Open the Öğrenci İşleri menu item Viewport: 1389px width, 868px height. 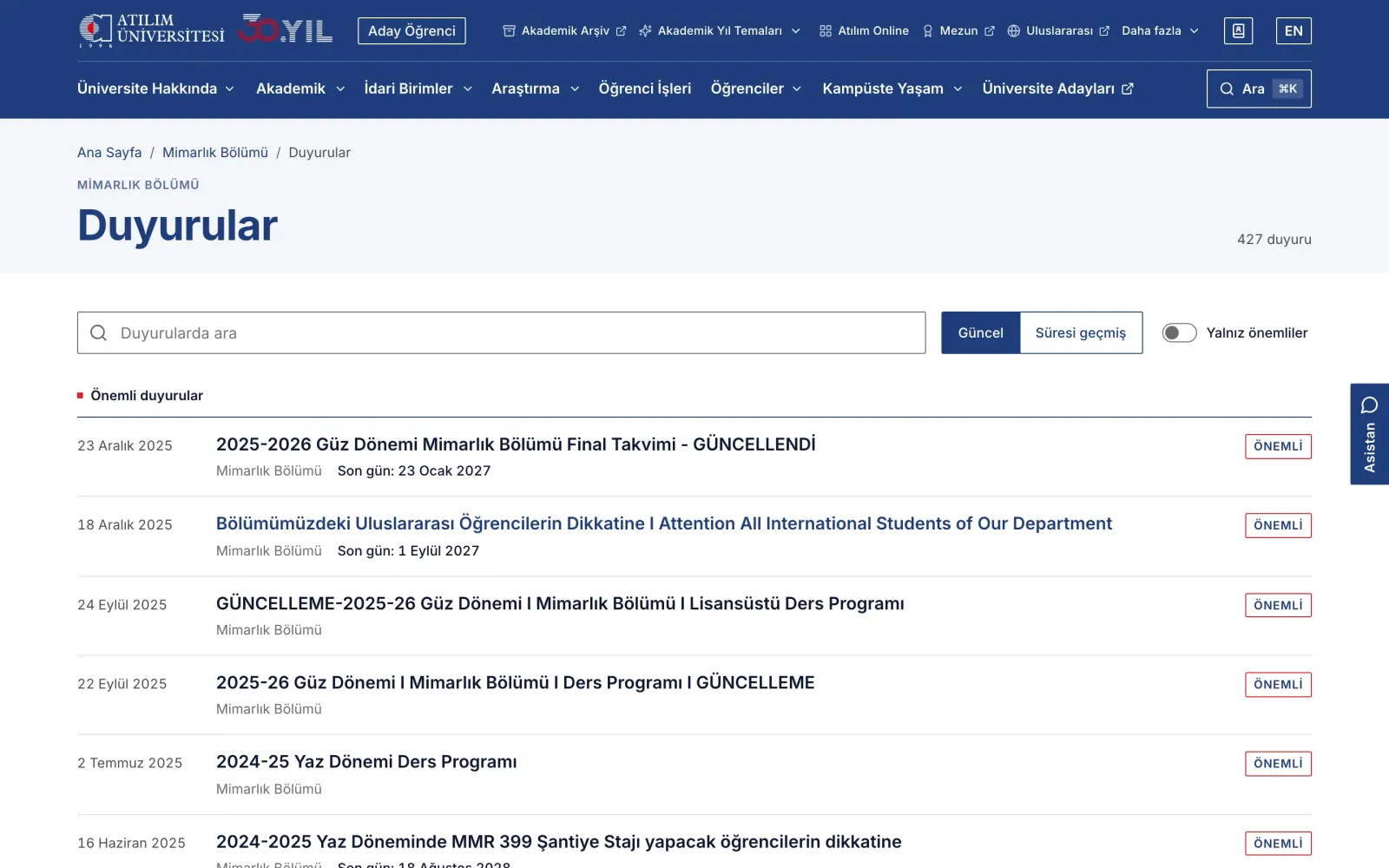pyautogui.click(x=645, y=89)
